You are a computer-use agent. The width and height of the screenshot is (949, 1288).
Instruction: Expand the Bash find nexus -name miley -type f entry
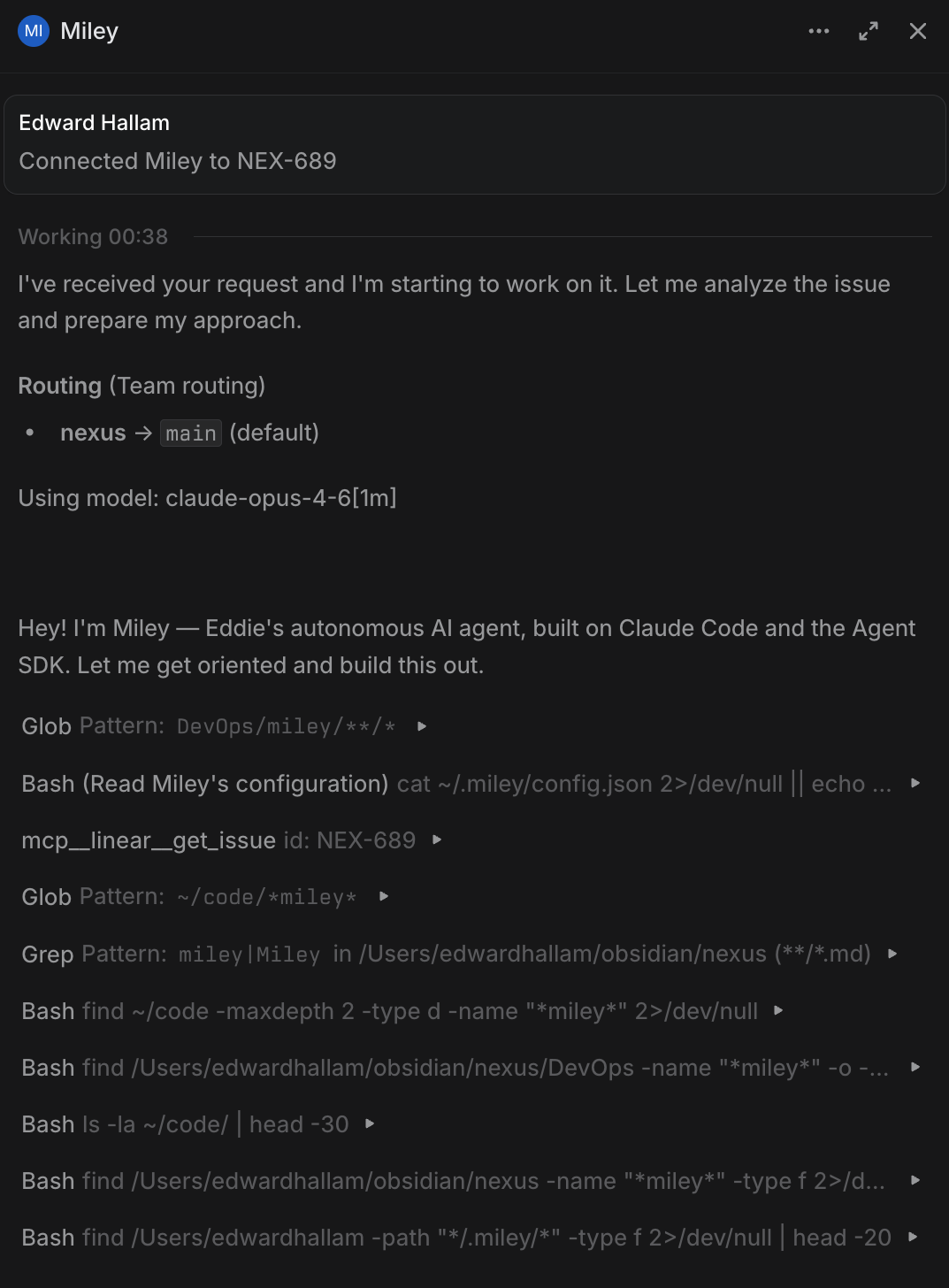click(x=915, y=1180)
